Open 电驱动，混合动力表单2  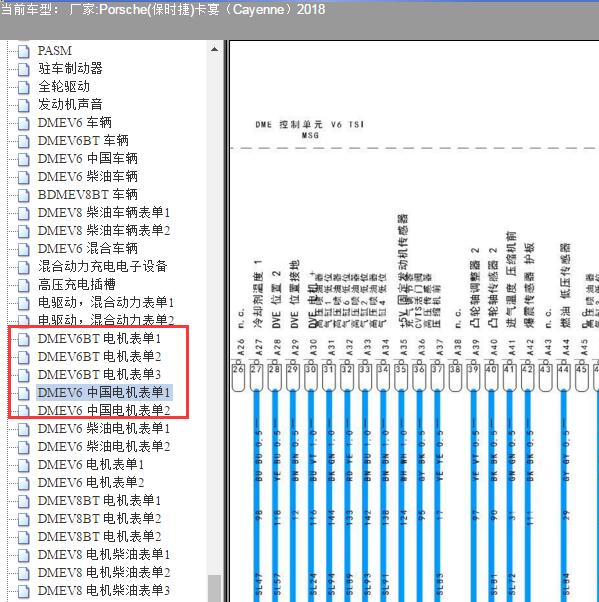(x=106, y=320)
